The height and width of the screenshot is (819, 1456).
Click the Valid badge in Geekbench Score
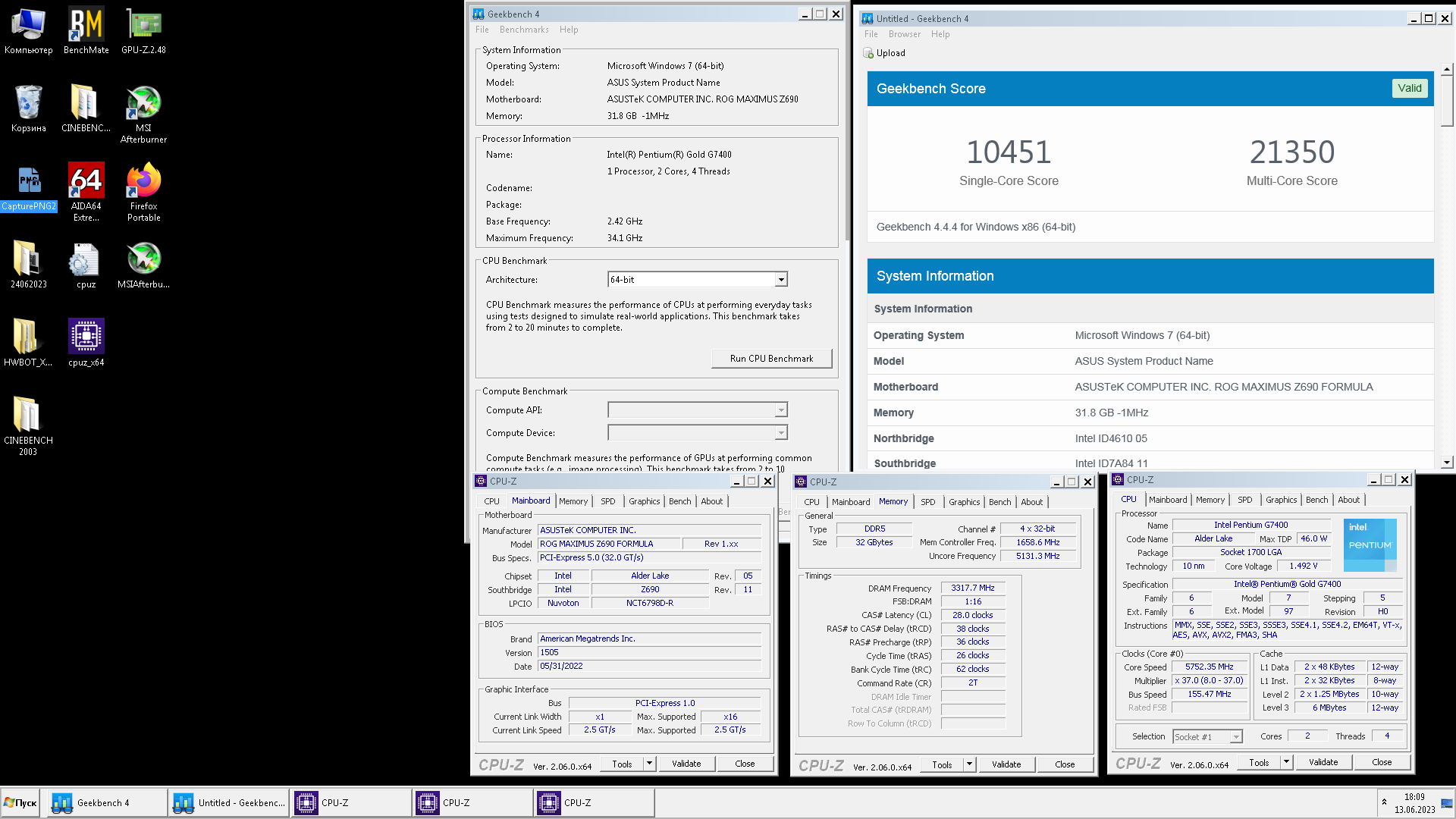tap(1410, 88)
